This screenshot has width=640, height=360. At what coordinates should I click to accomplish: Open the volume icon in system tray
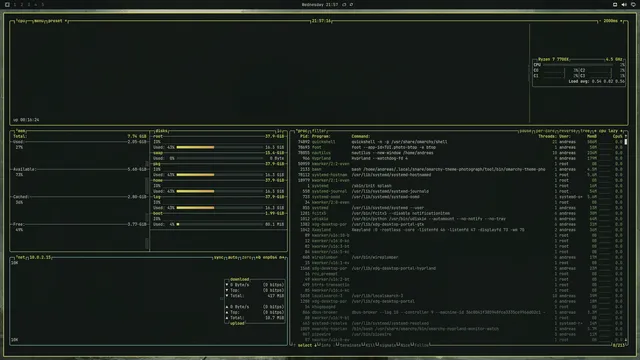pyautogui.click(x=624, y=4)
